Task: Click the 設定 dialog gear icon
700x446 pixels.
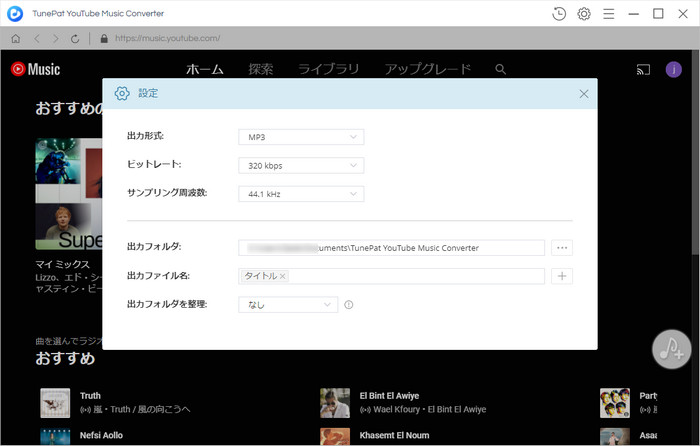Action: [122, 93]
